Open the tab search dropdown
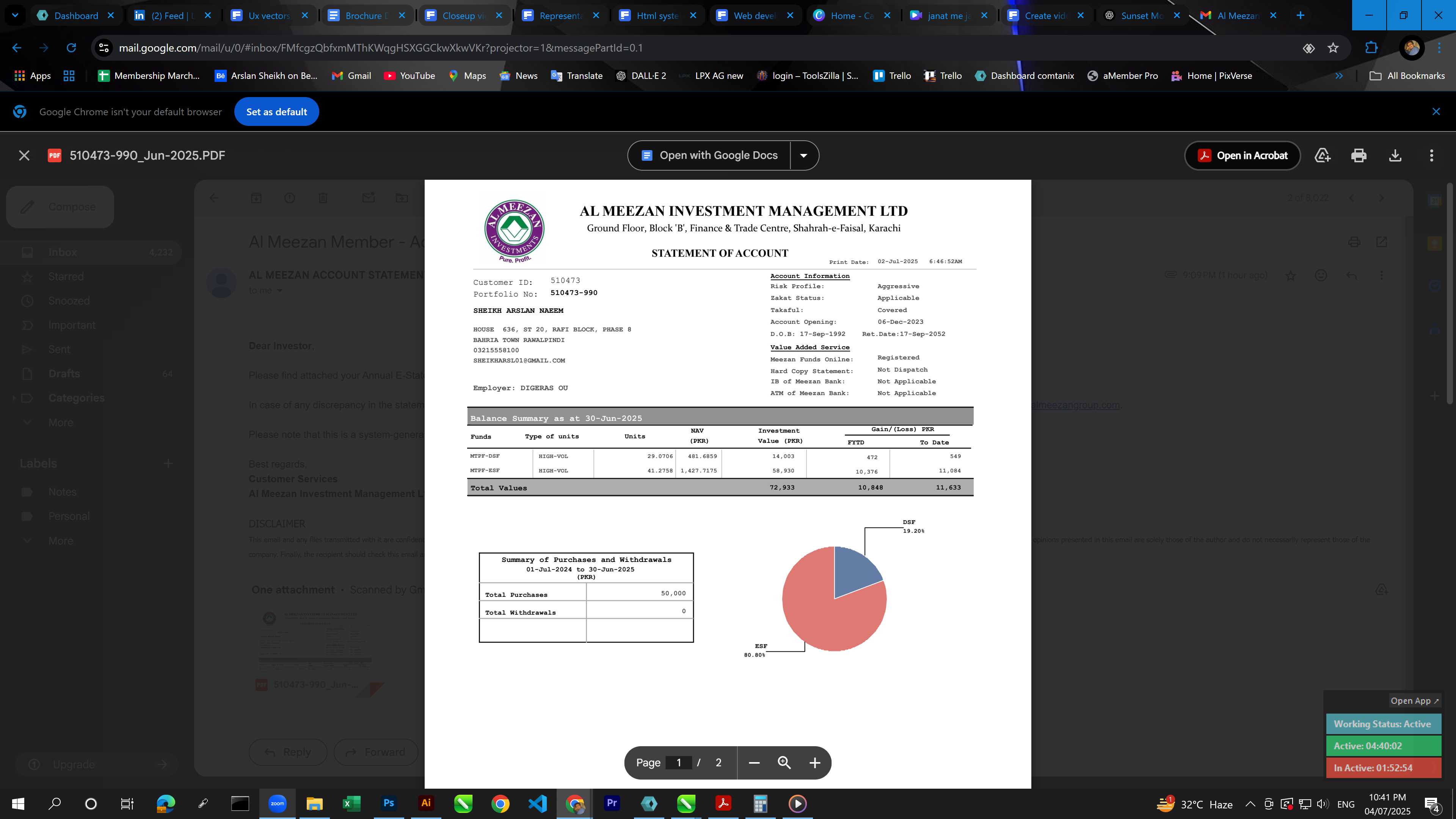Image resolution: width=1456 pixels, height=819 pixels. coord(15,15)
